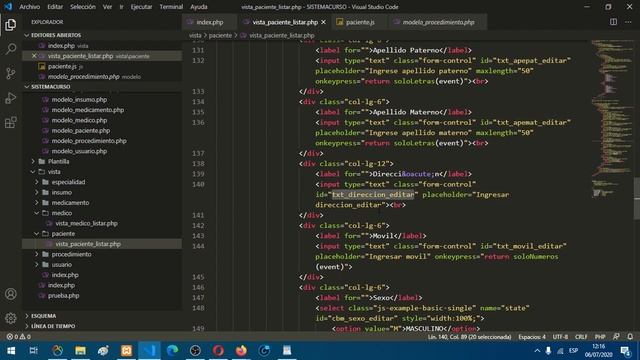Open the Extensions view
The height and width of the screenshot is (360, 640).
[11, 122]
